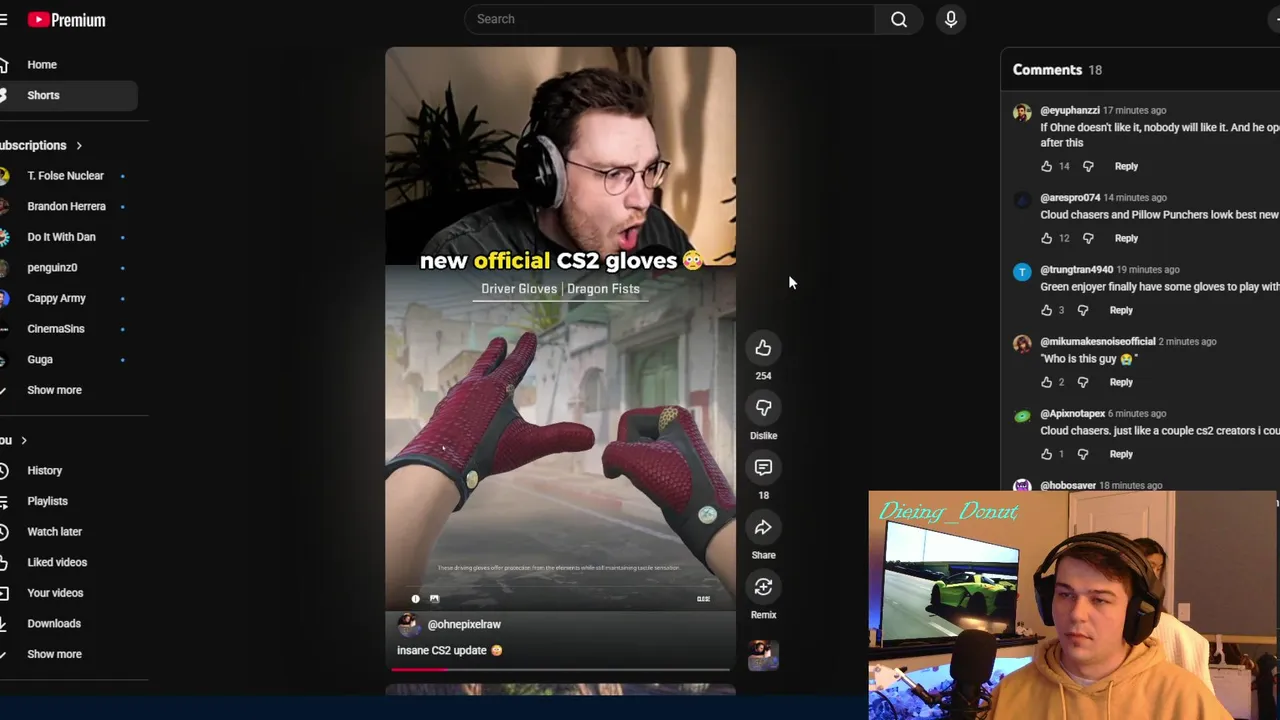
Task: Seek using the short's red progress bar
Action: point(560,669)
